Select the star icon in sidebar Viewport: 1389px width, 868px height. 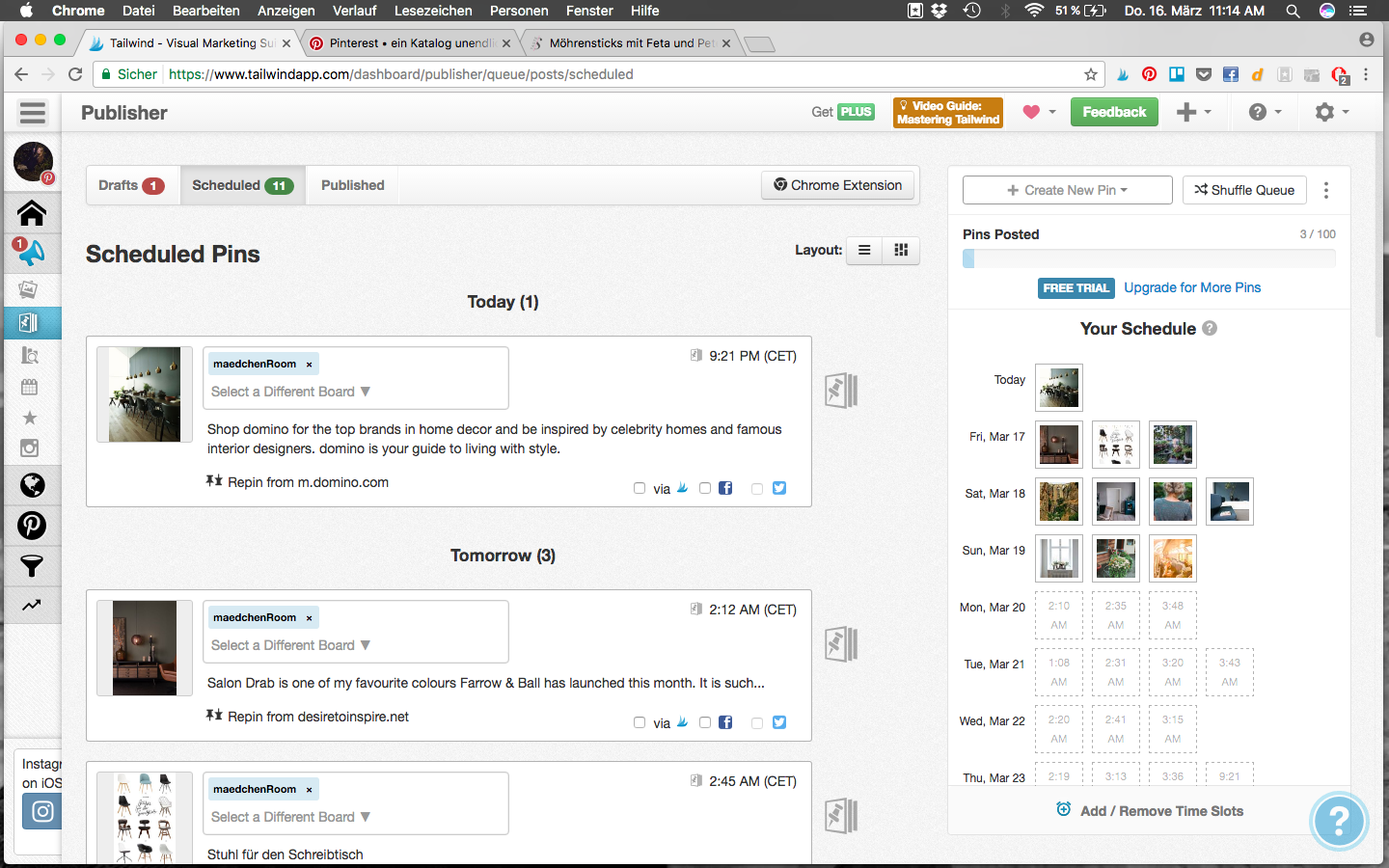30,418
